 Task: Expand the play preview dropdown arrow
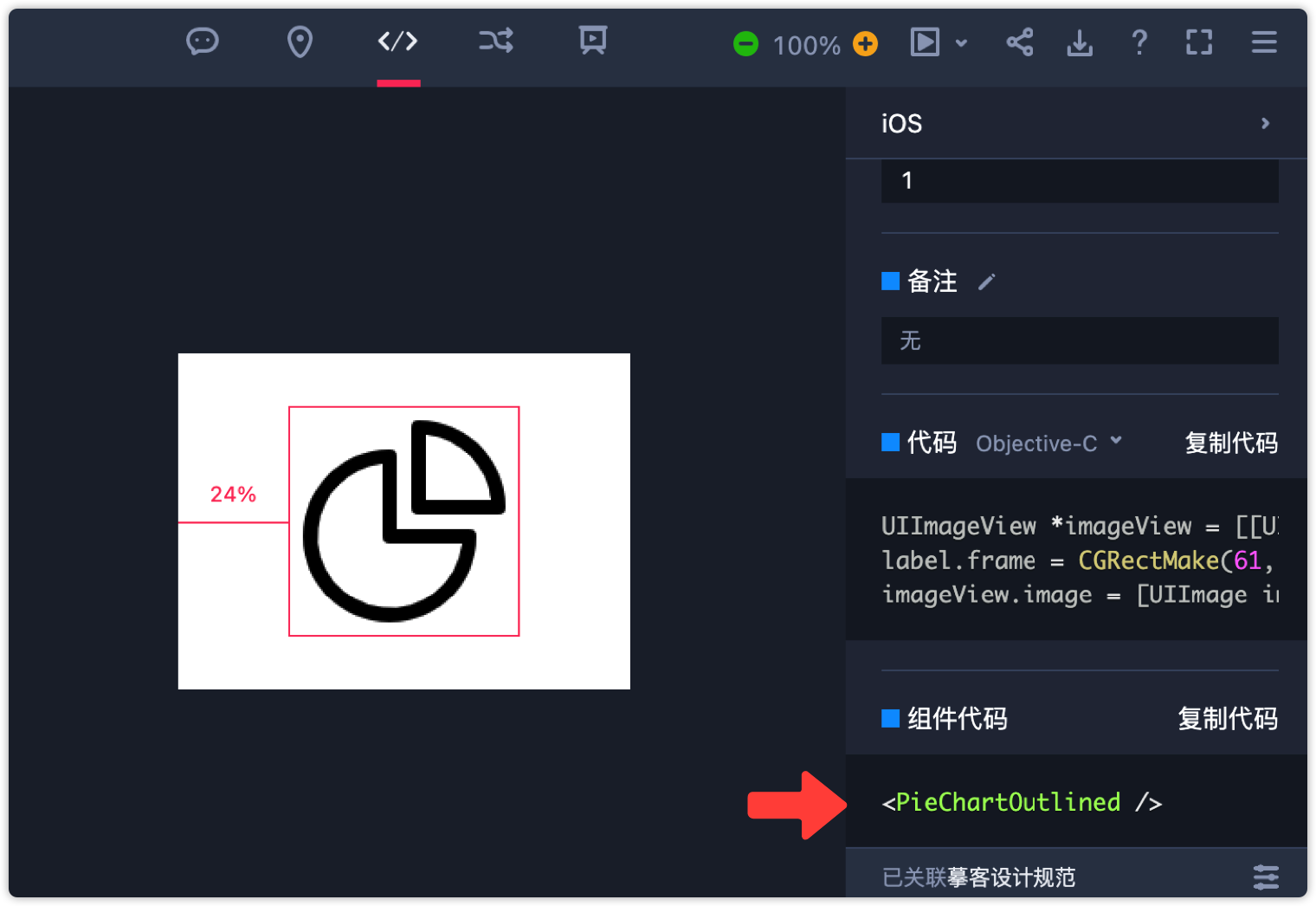coord(961,42)
